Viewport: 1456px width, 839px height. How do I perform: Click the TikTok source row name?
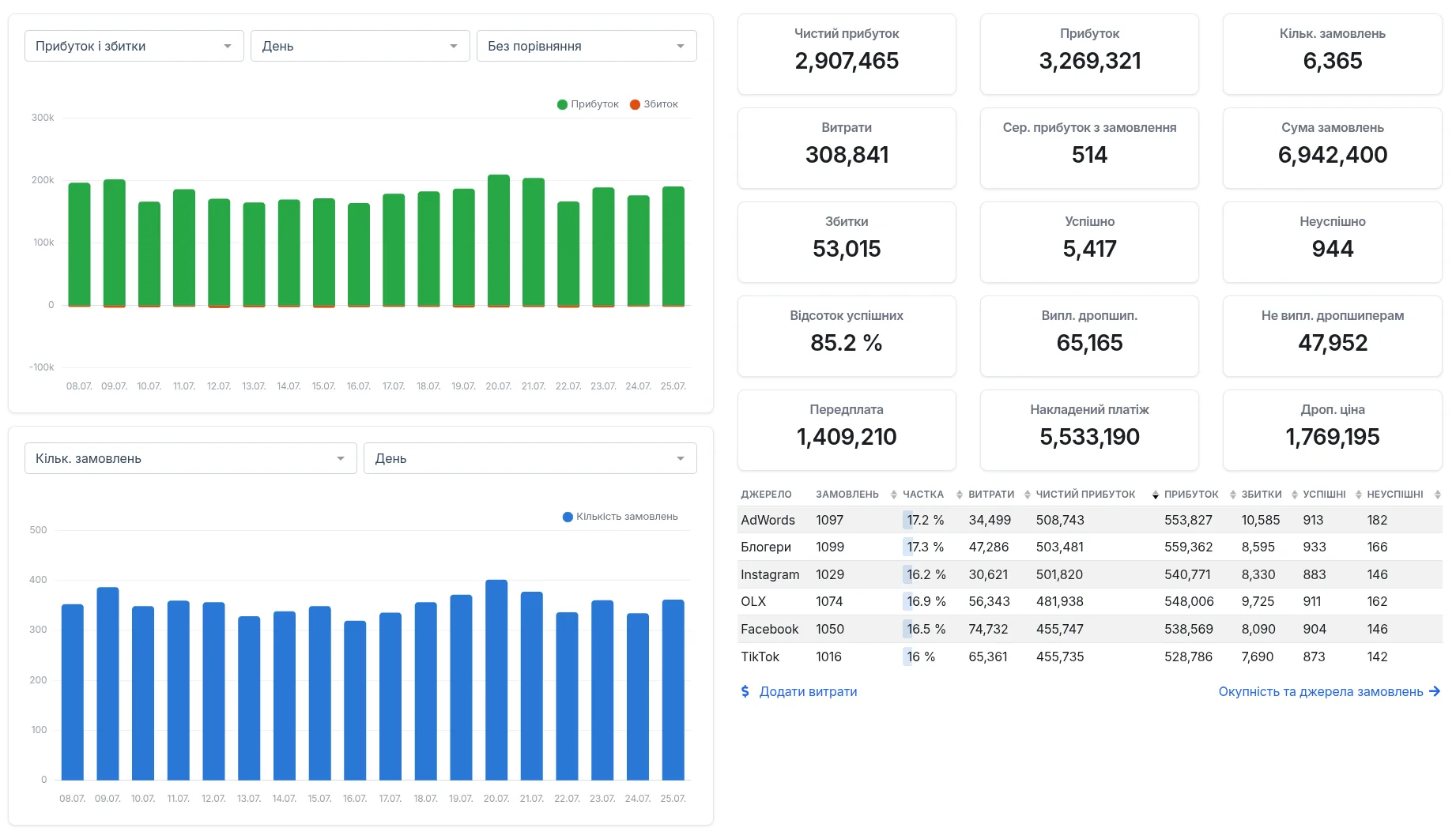point(760,657)
